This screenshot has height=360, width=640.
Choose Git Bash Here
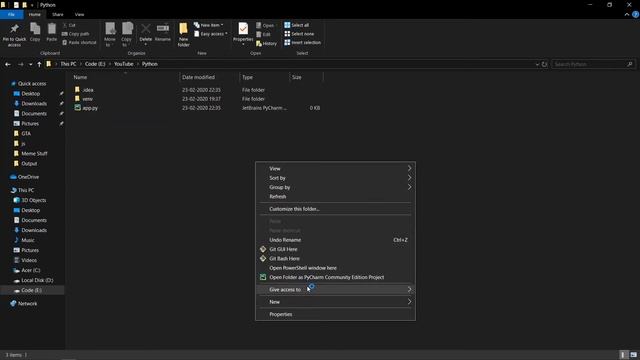tap(336, 259)
